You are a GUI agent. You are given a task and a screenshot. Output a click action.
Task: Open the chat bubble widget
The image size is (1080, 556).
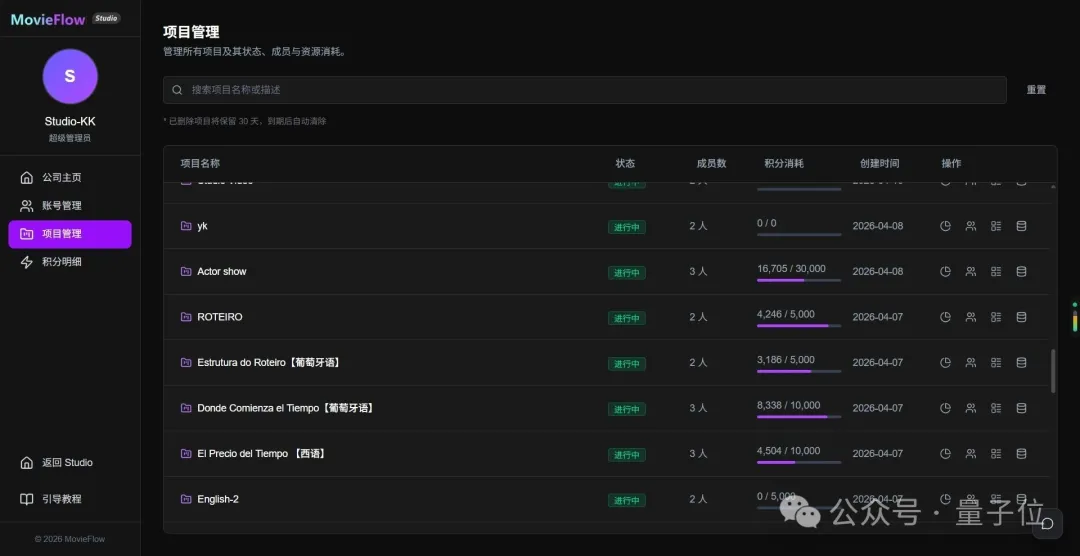(x=1047, y=524)
